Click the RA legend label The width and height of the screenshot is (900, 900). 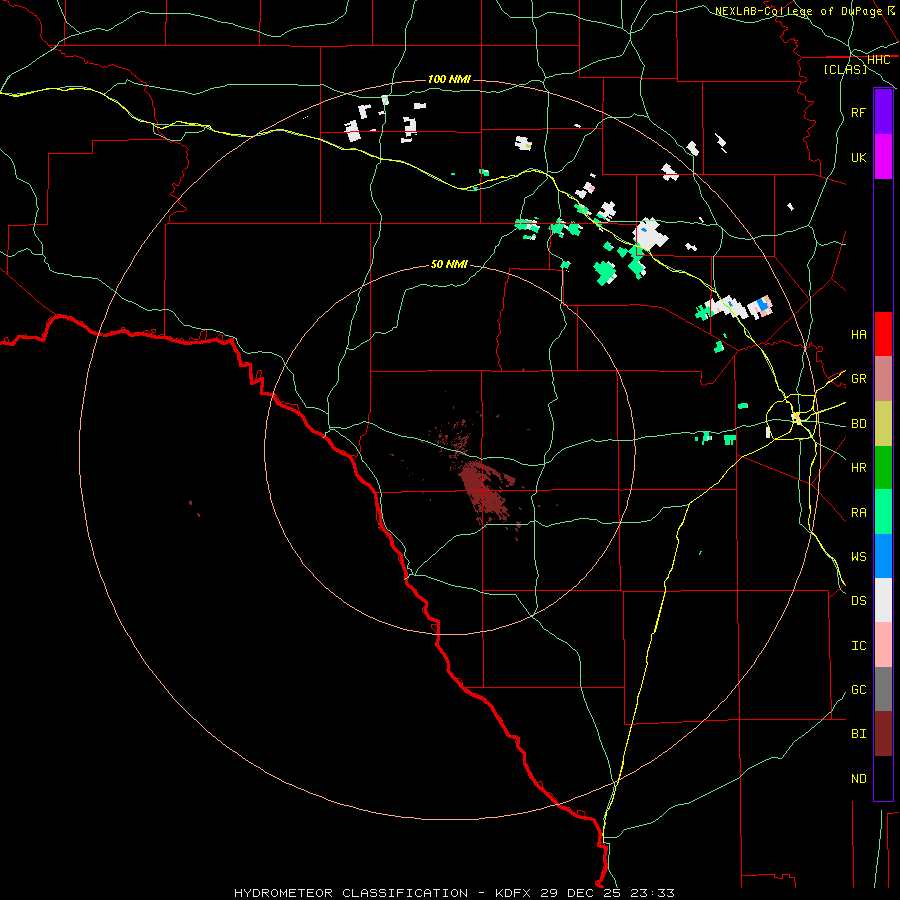[x=858, y=512]
